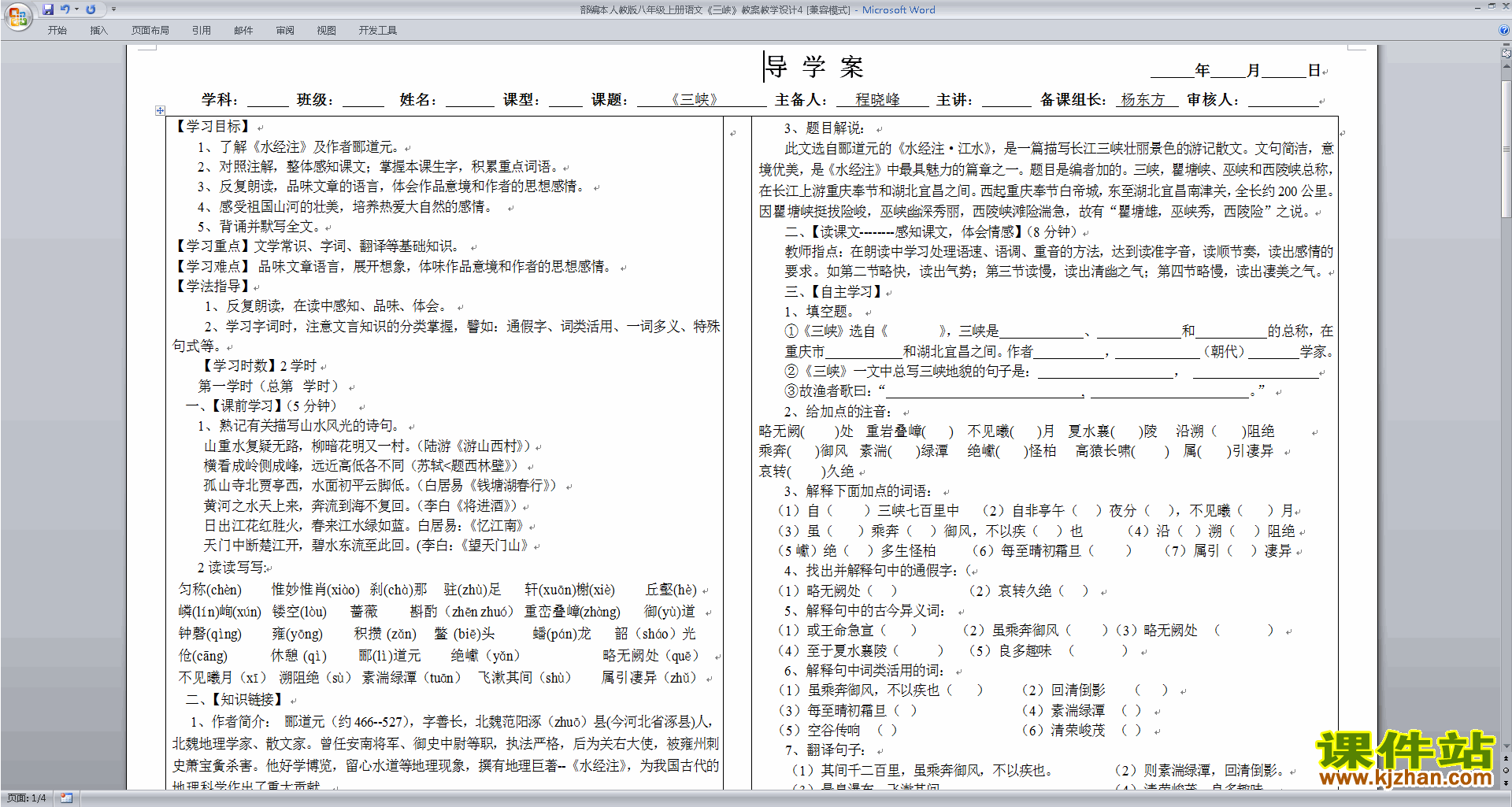This screenshot has width=1512, height=807.
Task: Open the 开始 ribbon tab
Action: (57, 31)
